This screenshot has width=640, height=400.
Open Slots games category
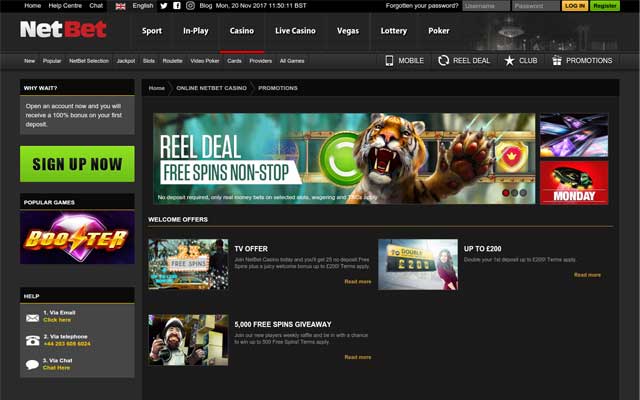[x=149, y=61]
